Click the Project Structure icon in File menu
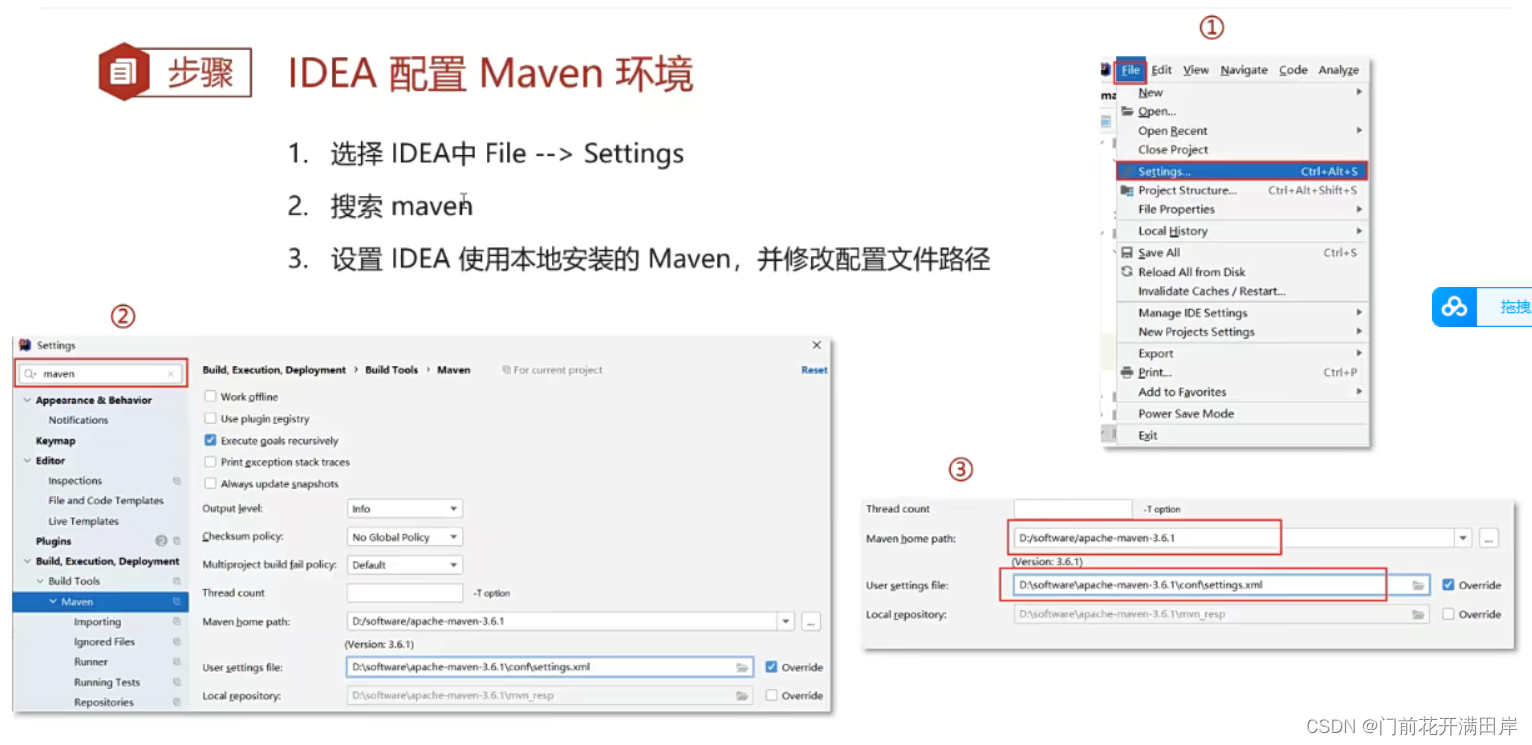 pyautogui.click(x=1127, y=190)
